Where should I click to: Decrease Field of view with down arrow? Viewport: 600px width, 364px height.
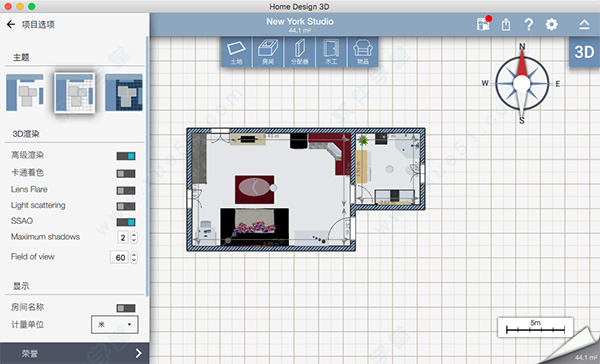(134, 260)
